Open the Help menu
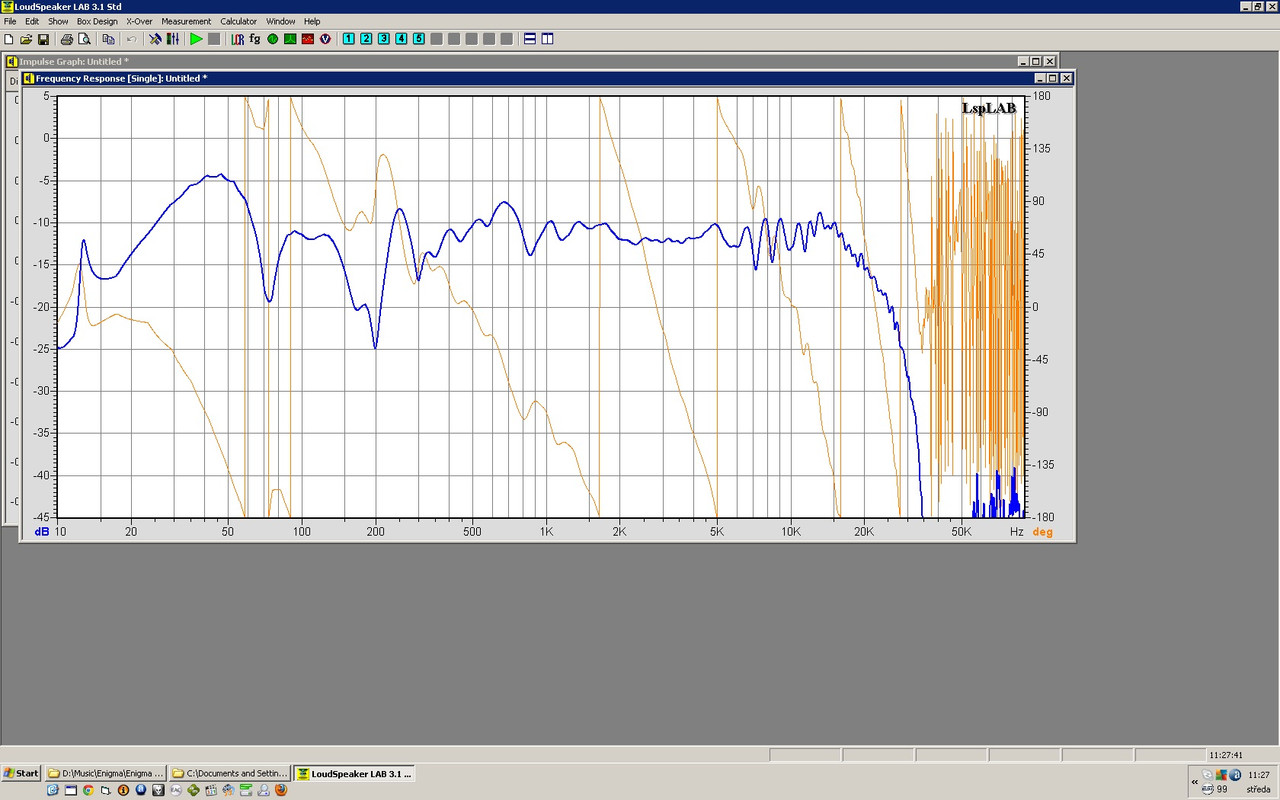1280x800 pixels. (312, 21)
